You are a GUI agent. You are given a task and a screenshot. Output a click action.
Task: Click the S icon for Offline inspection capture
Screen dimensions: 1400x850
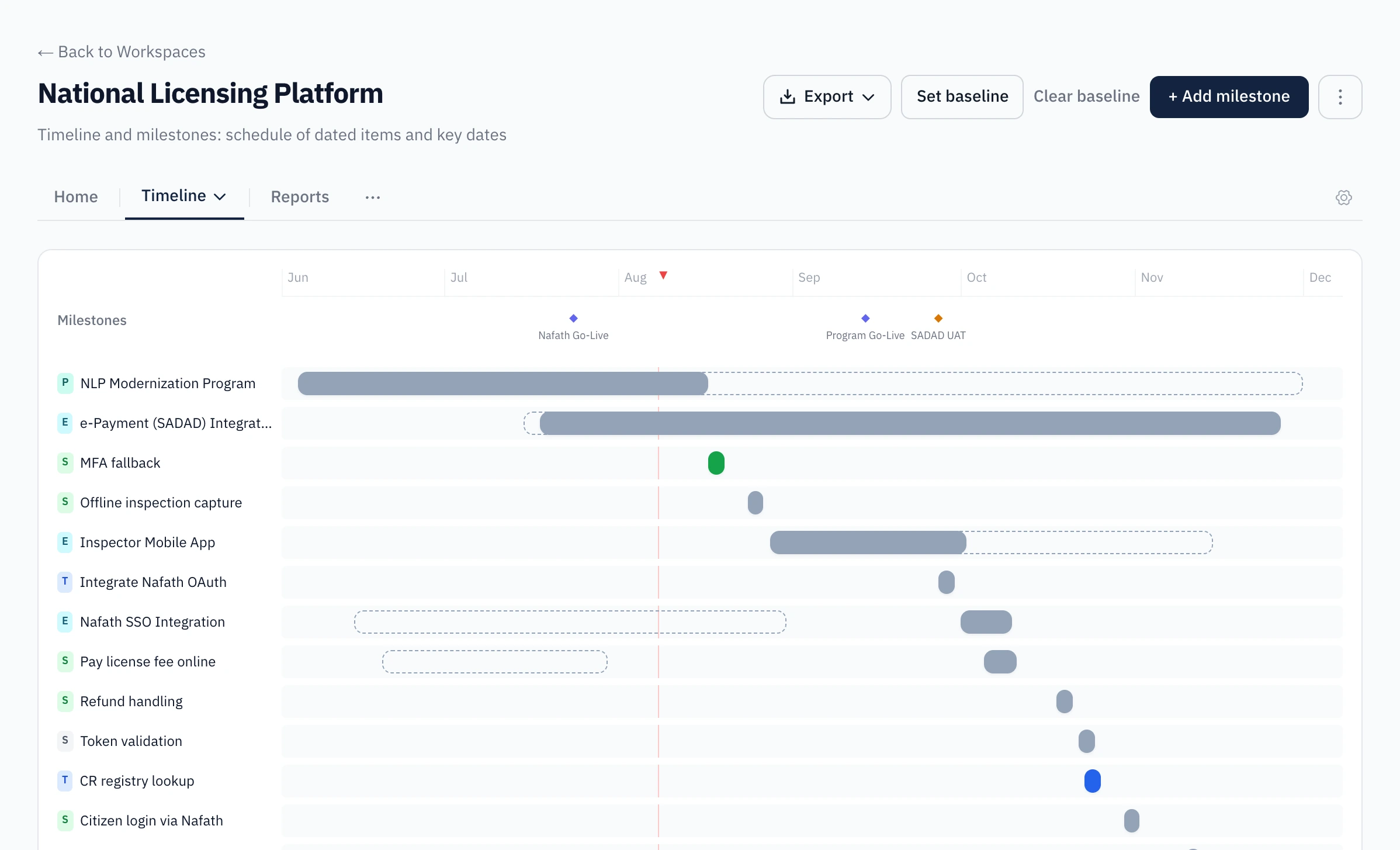[x=65, y=502]
